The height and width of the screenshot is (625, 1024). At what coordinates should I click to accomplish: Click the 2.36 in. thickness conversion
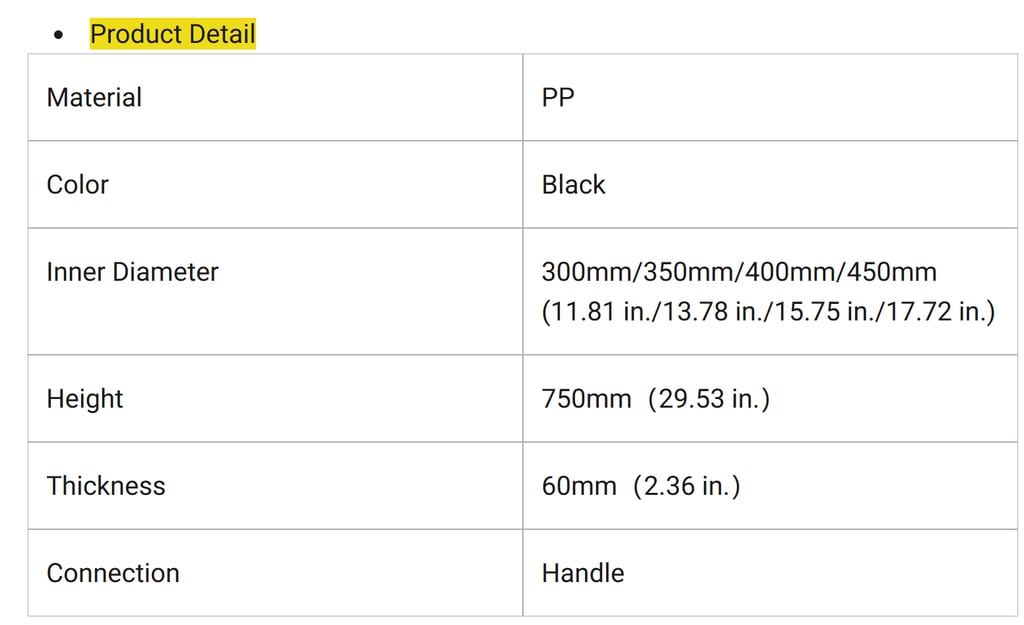pos(686,487)
